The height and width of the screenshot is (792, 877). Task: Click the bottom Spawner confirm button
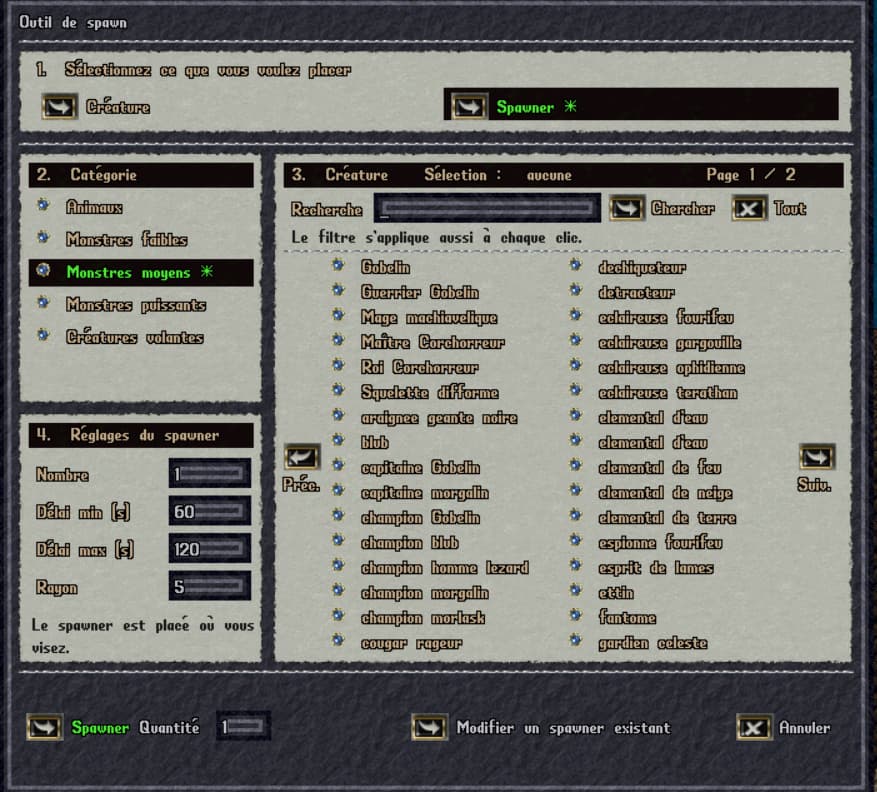click(44, 727)
